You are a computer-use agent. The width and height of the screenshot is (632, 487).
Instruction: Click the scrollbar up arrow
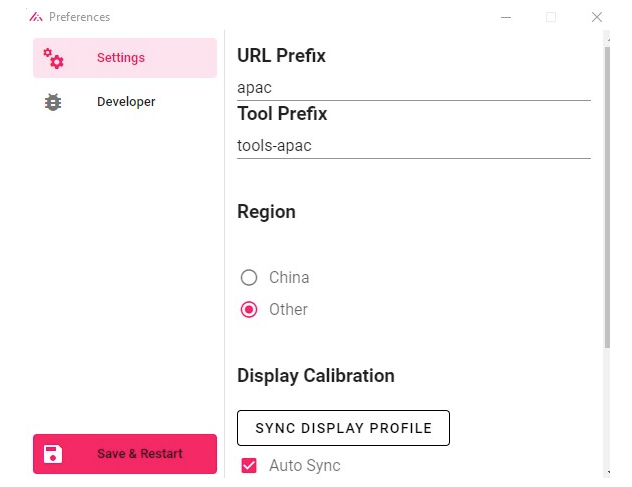tap(607, 39)
